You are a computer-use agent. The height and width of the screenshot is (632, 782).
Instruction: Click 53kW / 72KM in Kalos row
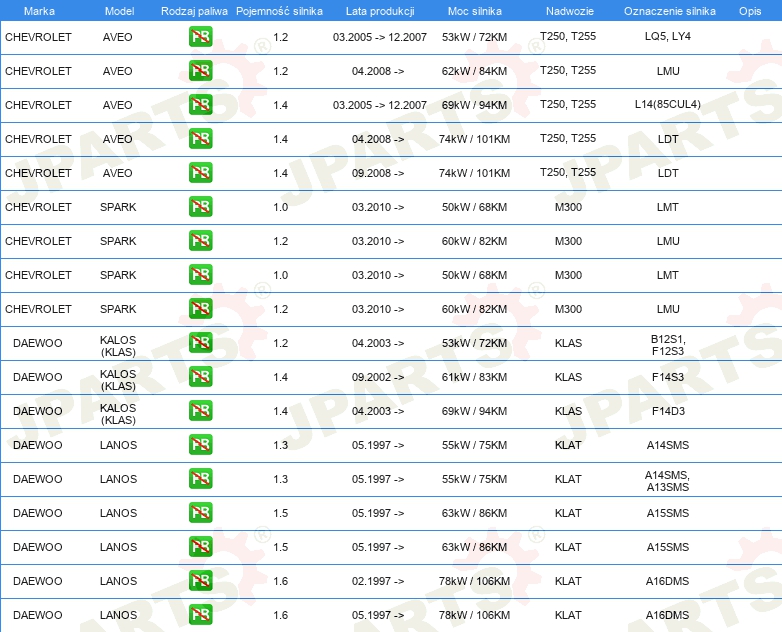[474, 343]
